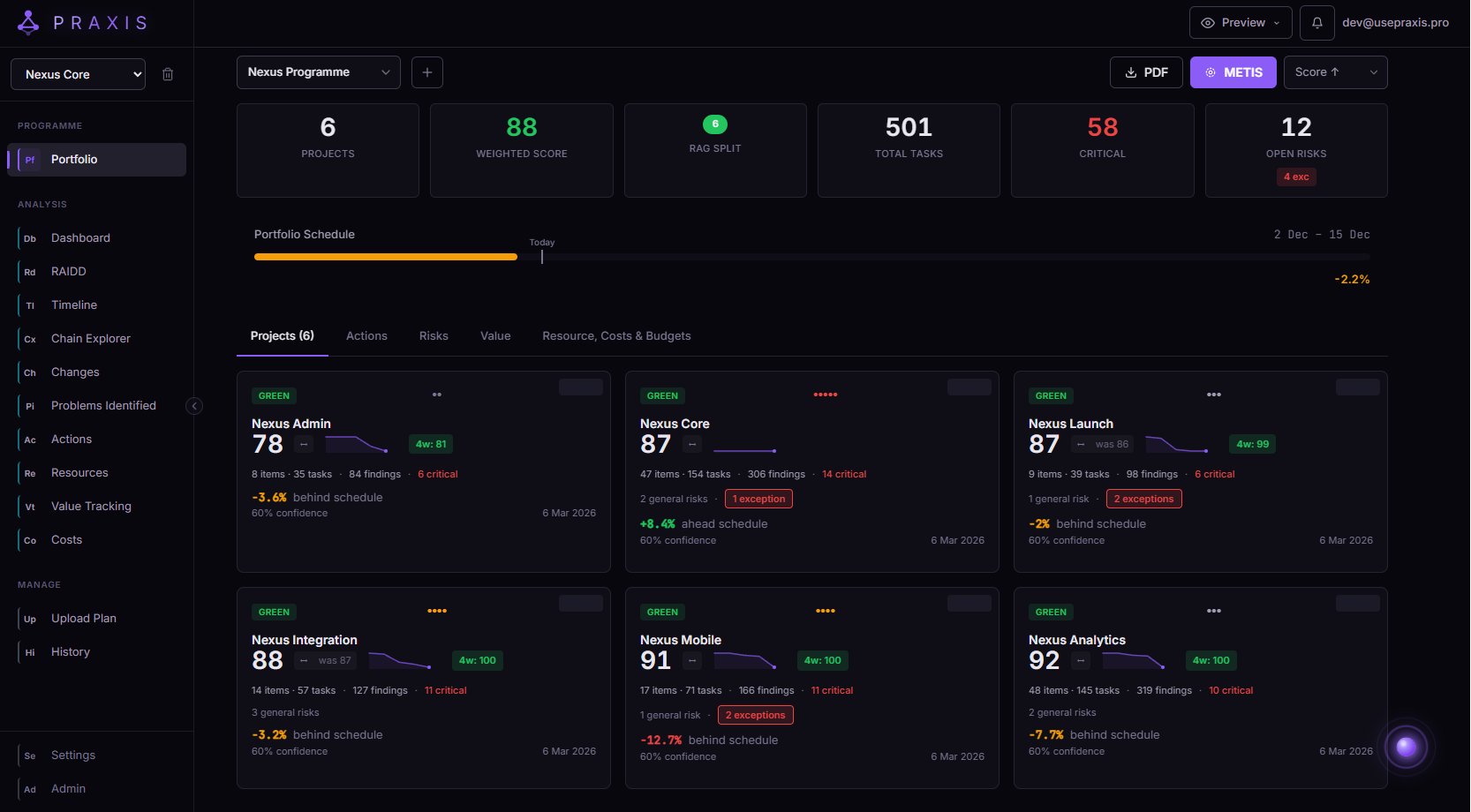
Task: Open the floating purple METIS orb
Action: point(1406,748)
